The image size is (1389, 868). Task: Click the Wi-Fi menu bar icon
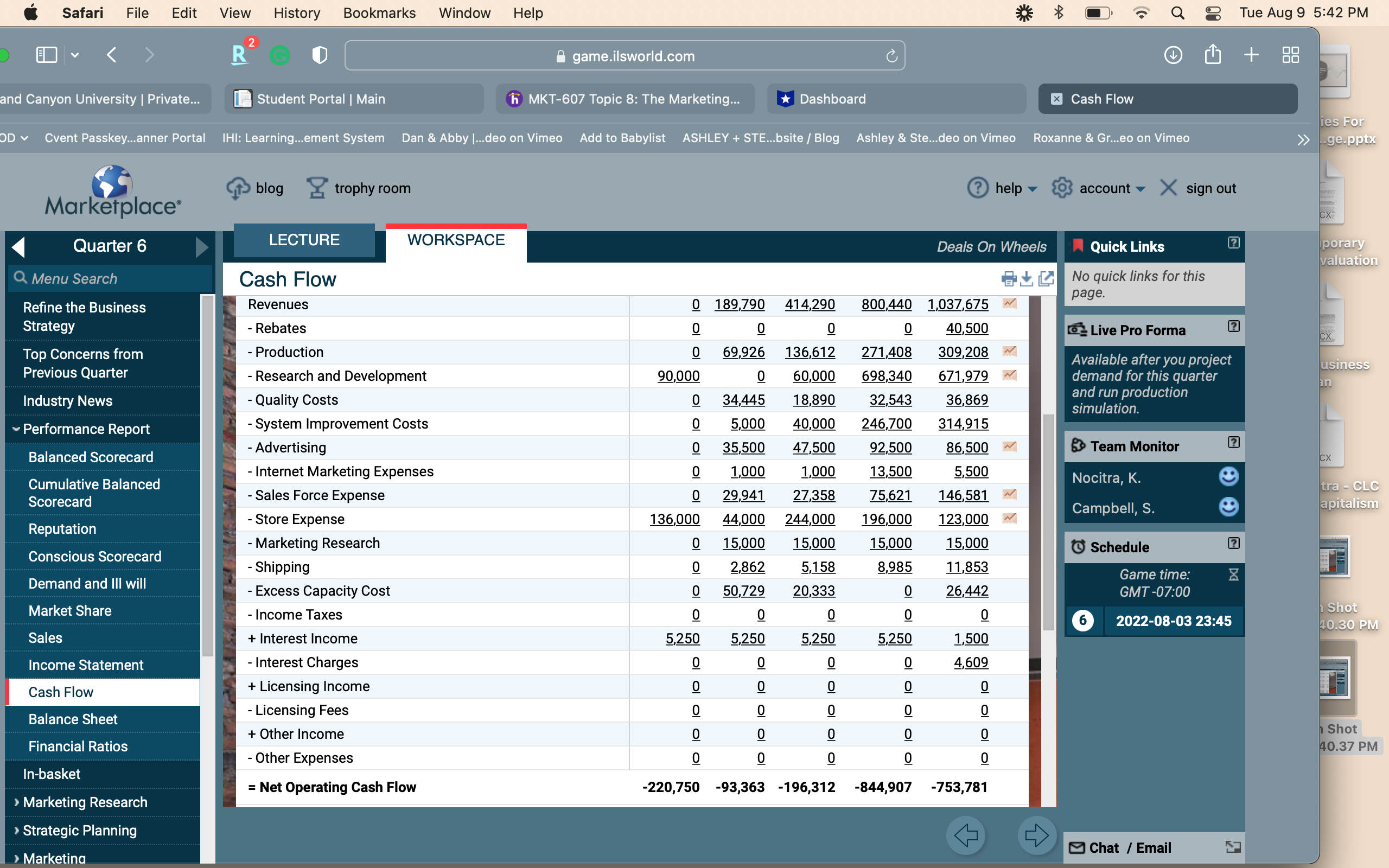(x=1141, y=12)
